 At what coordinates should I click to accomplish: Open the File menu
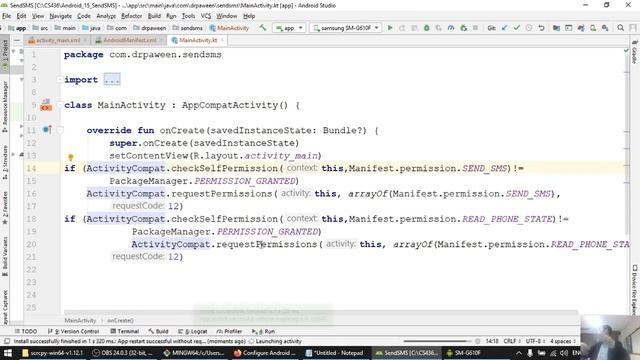click(x=7, y=16)
